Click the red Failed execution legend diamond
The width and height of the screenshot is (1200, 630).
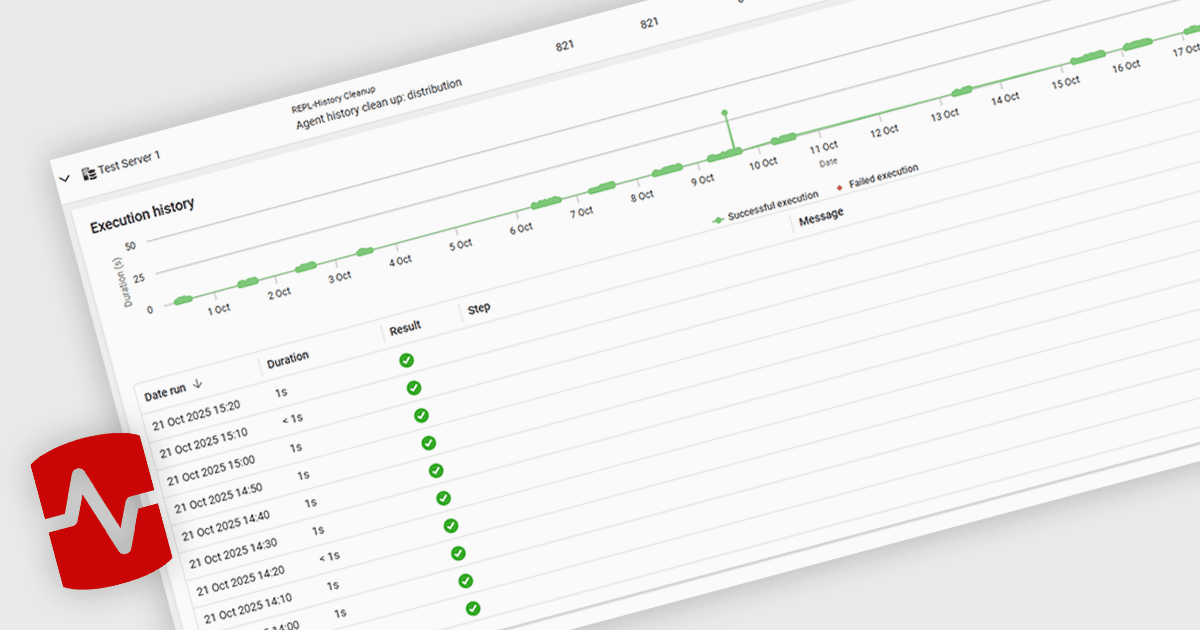coord(839,187)
